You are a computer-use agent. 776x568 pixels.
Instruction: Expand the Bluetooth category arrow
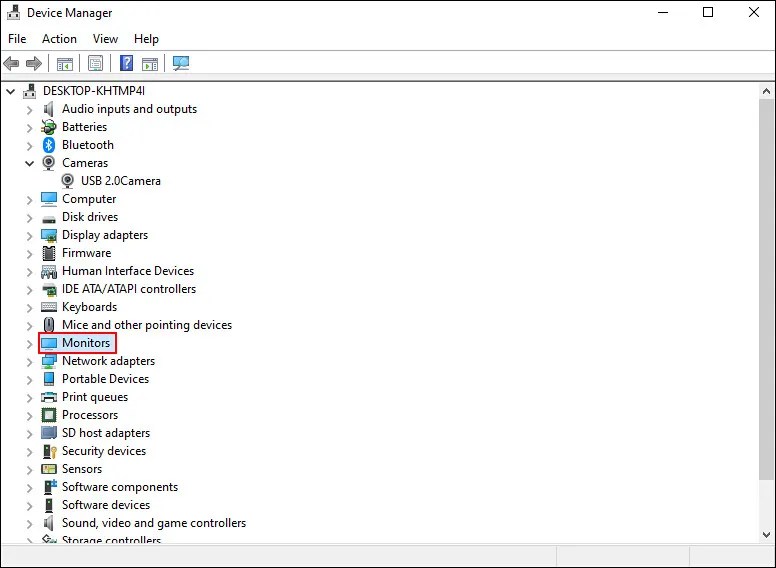tap(29, 145)
